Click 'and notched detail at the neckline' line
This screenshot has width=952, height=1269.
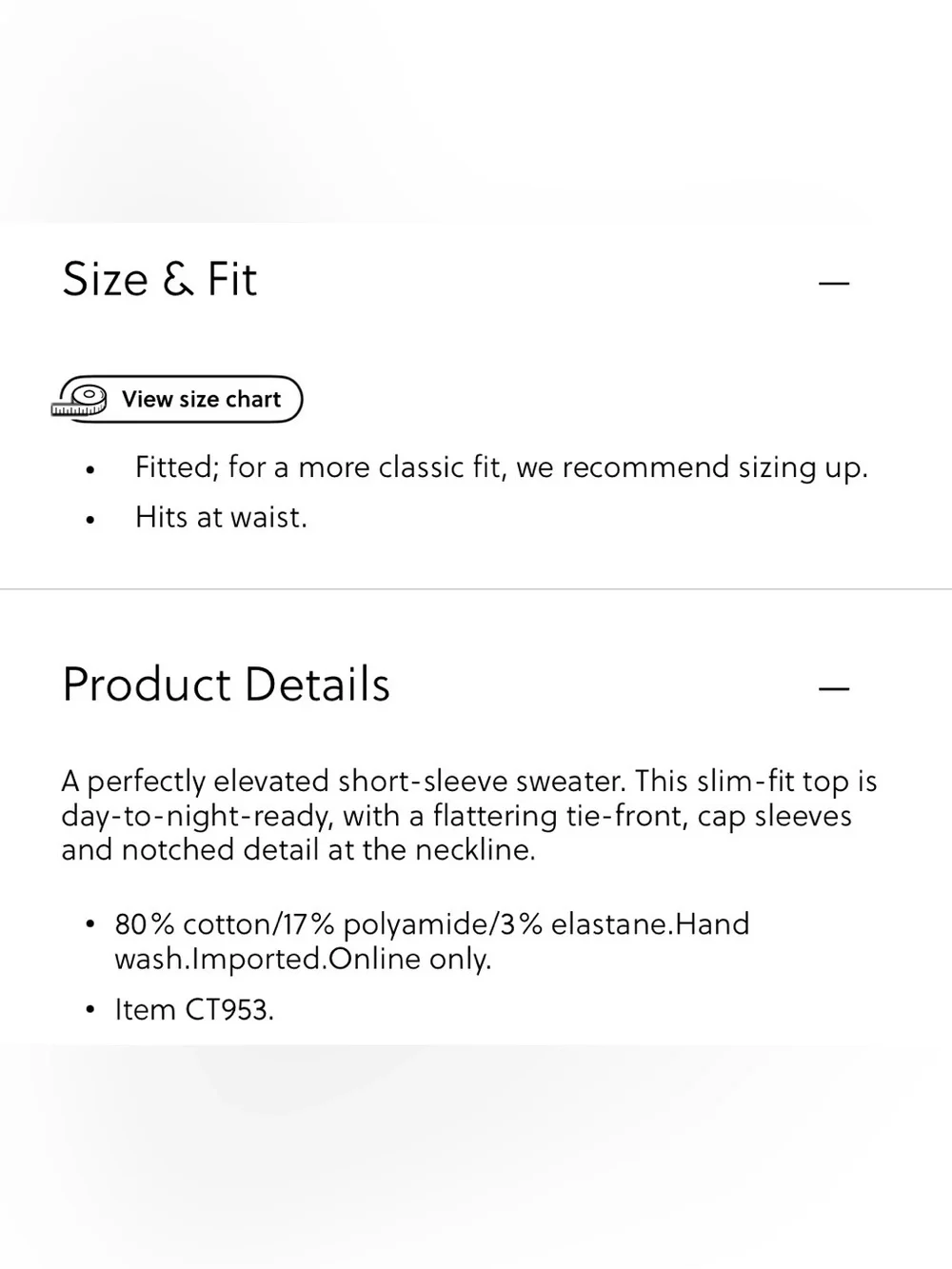pos(299,849)
